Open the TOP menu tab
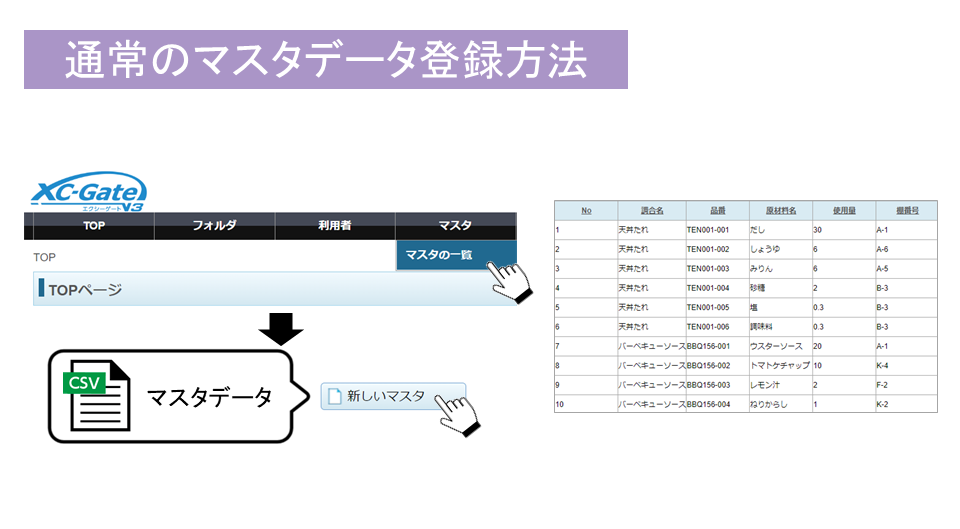Image resolution: width=960 pixels, height=529 pixels. click(x=93, y=226)
